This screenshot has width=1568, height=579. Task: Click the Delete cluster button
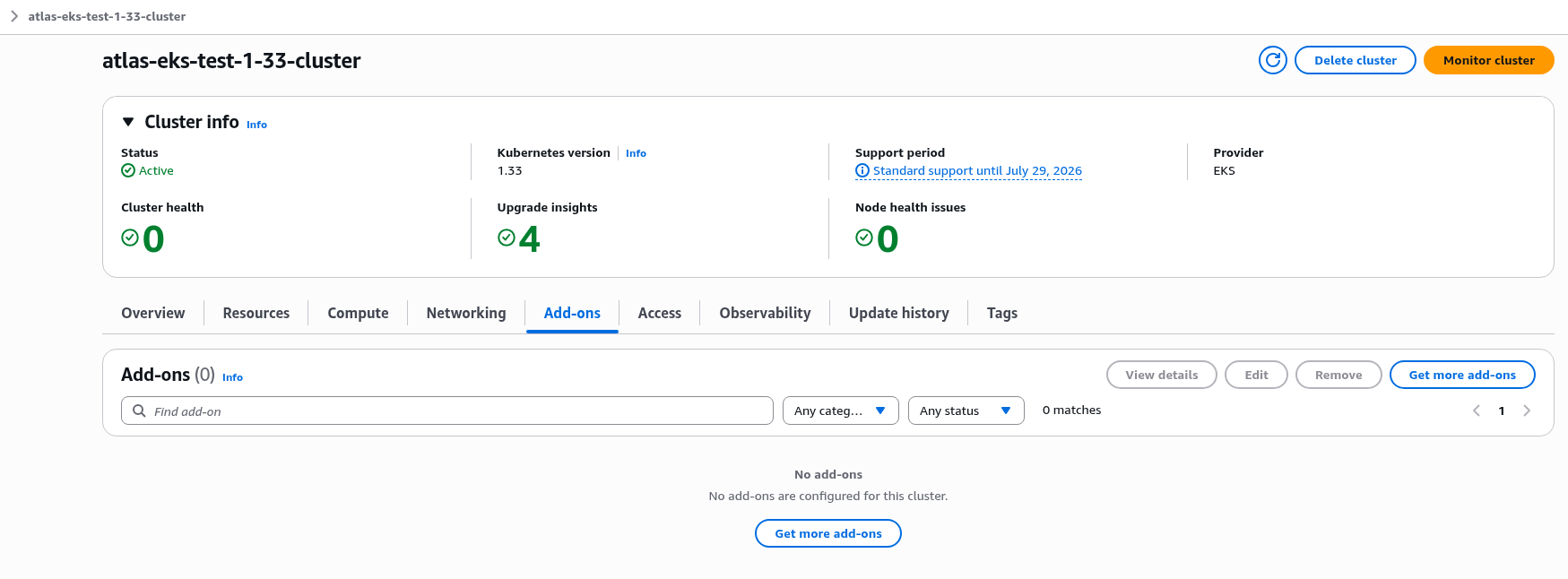1355,60
